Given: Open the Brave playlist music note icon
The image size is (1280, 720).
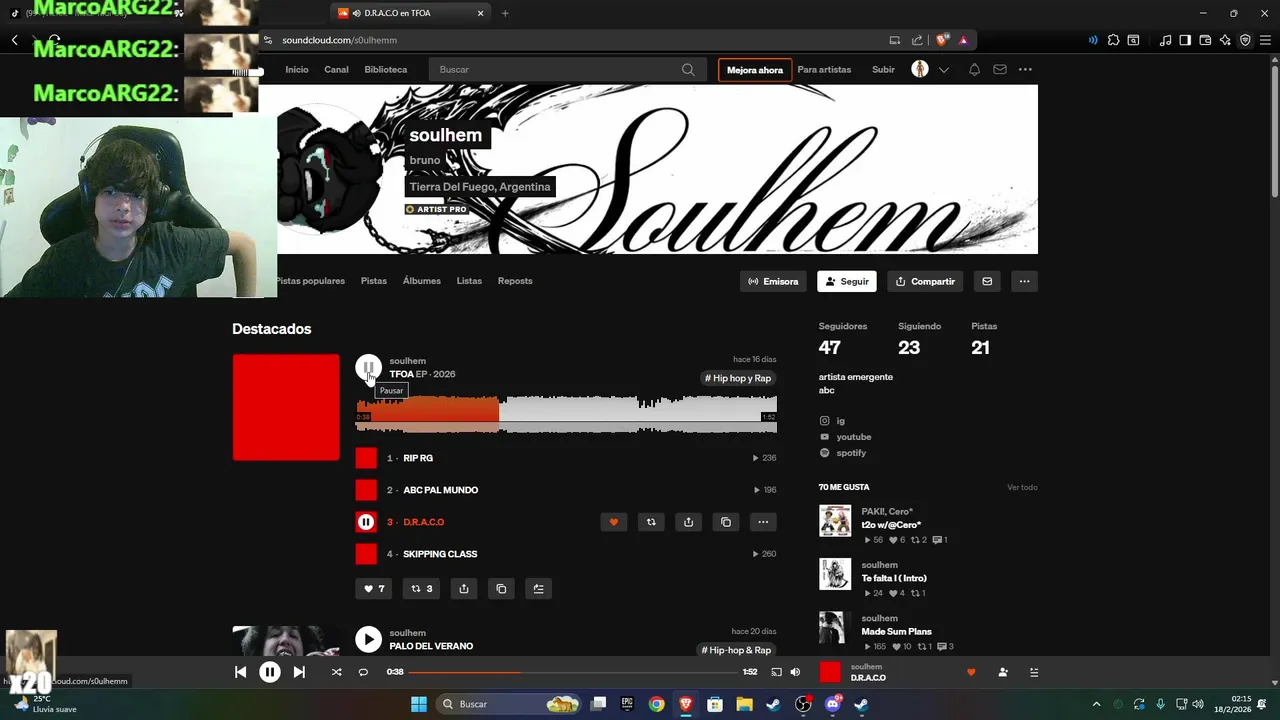Looking at the screenshot, I should [x=1165, y=40].
